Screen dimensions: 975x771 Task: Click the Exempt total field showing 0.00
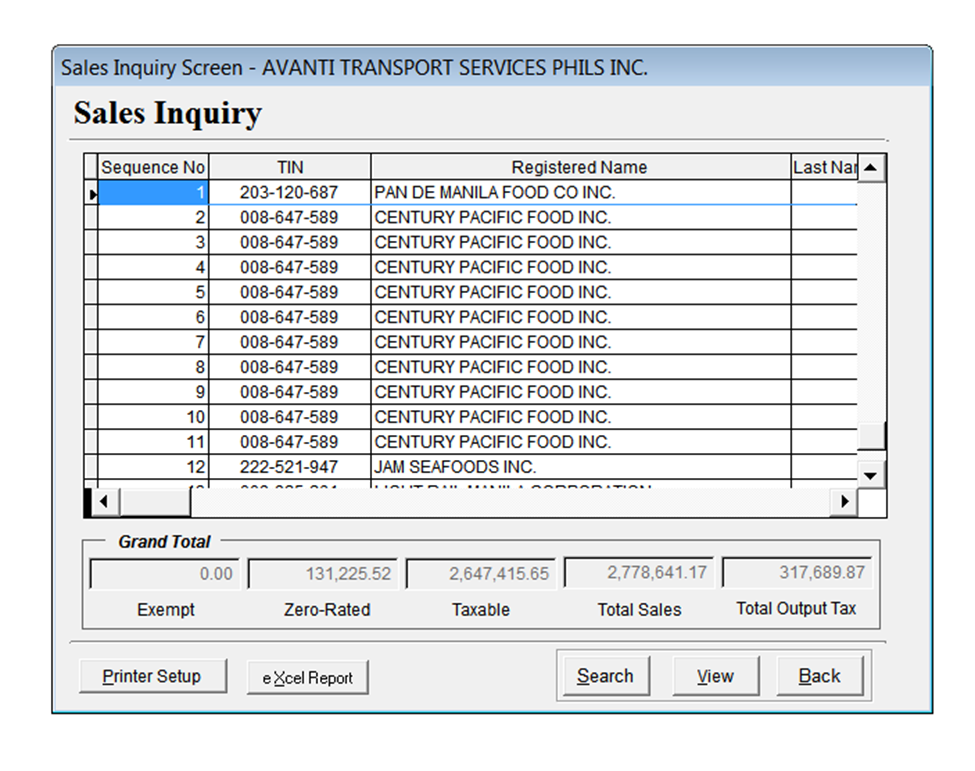pyautogui.click(x=165, y=573)
